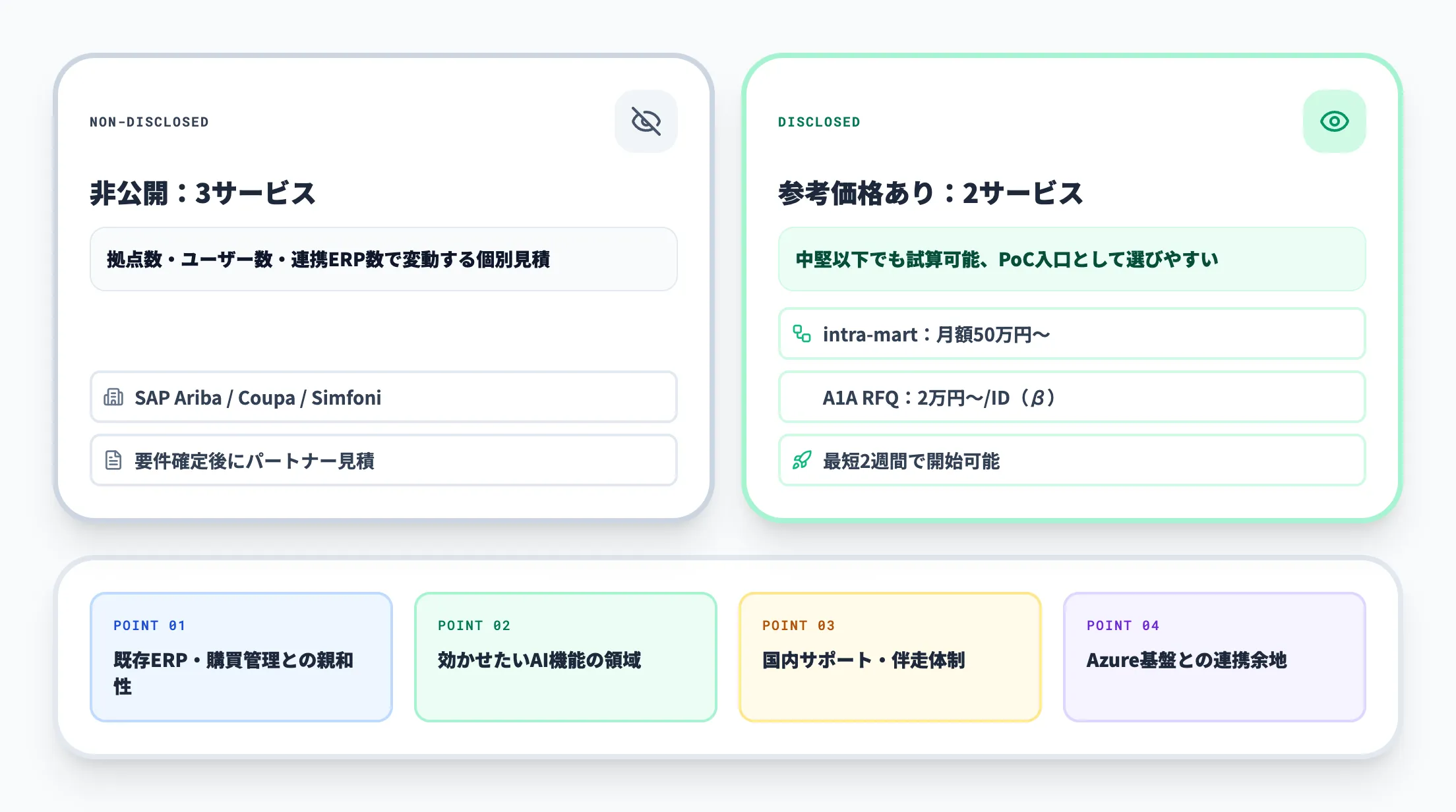The image size is (1456, 812).
Task: Click the green eye icon in disclosed card
Action: pos(1334,121)
